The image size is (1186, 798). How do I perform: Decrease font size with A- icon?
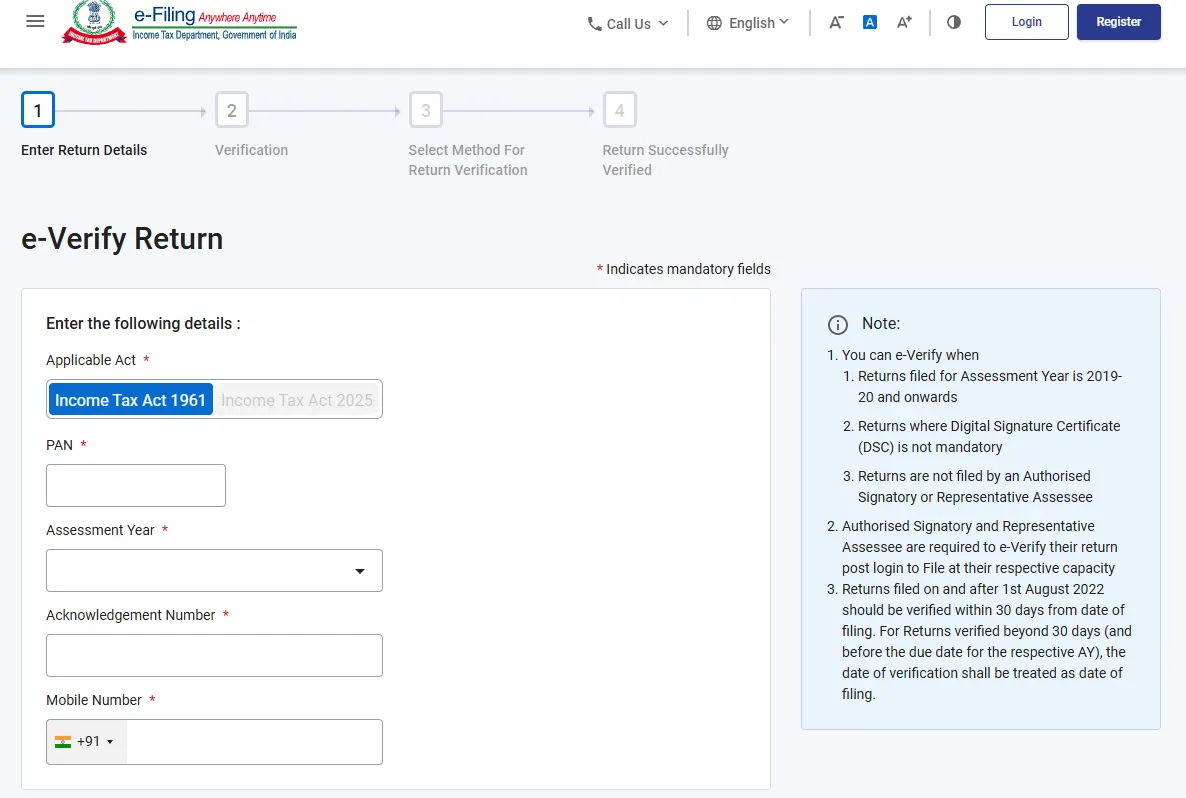tap(836, 23)
